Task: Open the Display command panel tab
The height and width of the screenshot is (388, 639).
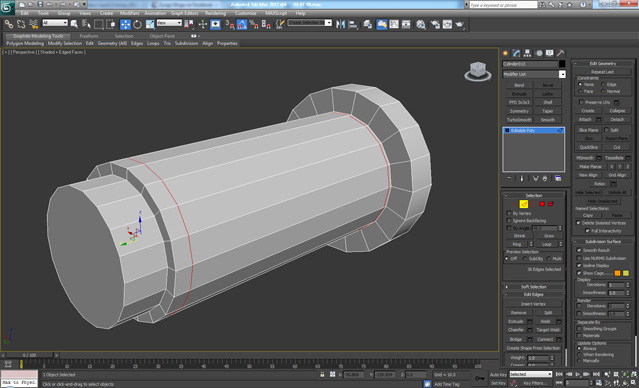Action: [550, 53]
